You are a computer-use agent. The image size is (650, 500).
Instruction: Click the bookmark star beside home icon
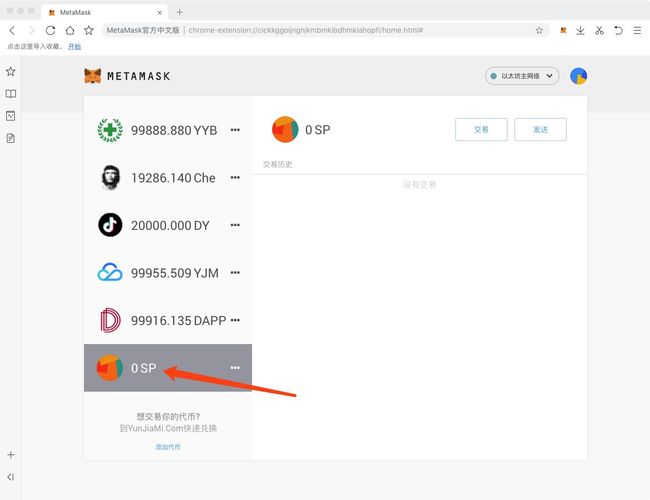[89, 30]
